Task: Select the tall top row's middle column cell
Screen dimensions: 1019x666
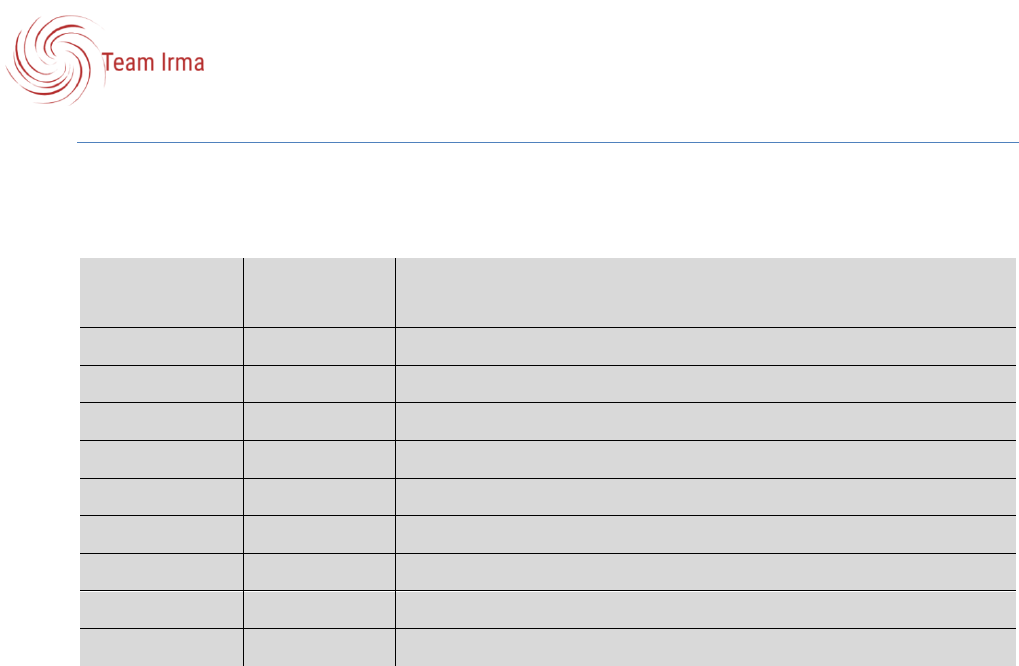Action: (x=318, y=292)
